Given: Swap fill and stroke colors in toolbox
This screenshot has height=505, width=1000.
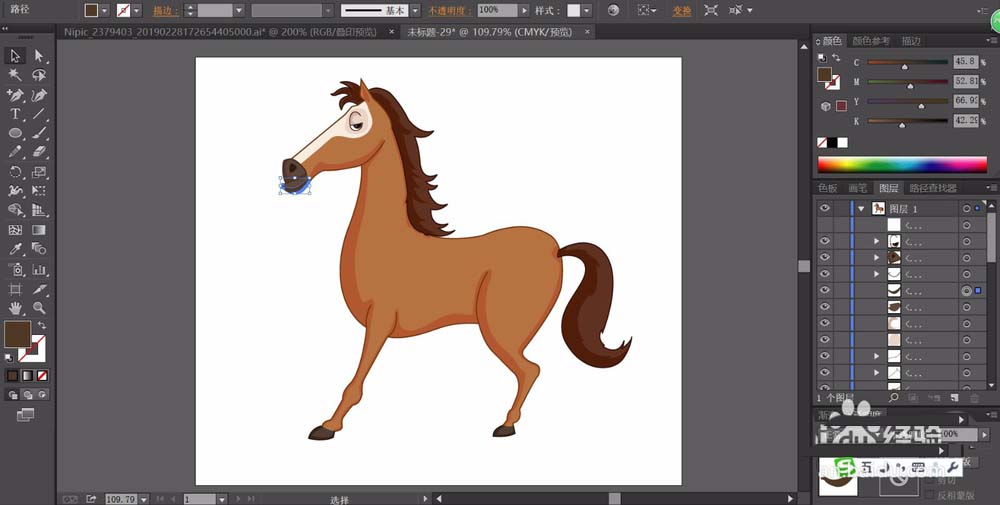Looking at the screenshot, I should tap(41, 325).
